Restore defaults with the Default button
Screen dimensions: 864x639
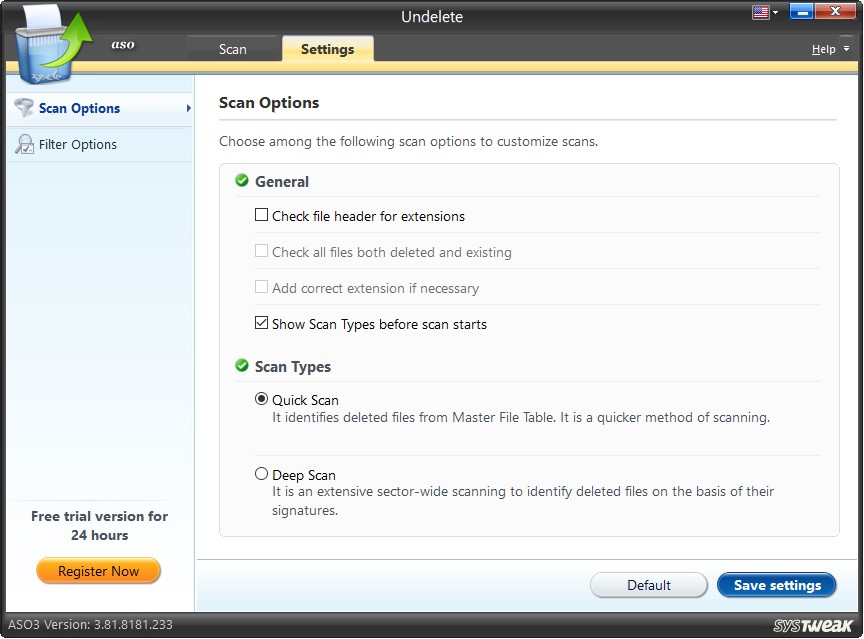[648, 585]
